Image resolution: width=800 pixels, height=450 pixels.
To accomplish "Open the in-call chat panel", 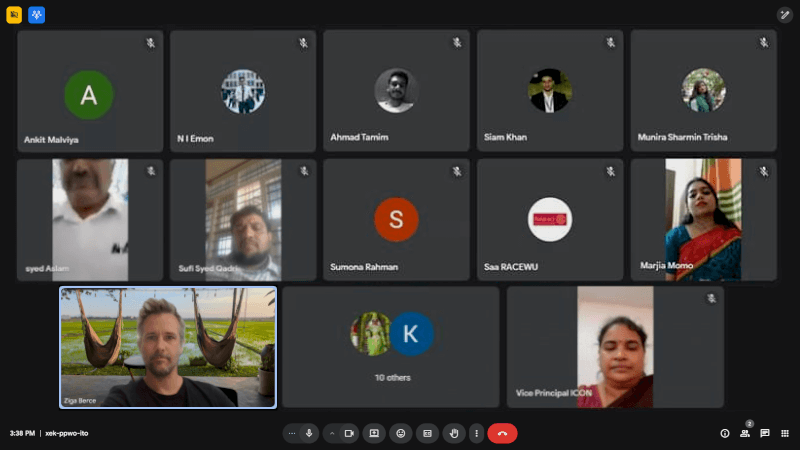I will pyautogui.click(x=765, y=433).
